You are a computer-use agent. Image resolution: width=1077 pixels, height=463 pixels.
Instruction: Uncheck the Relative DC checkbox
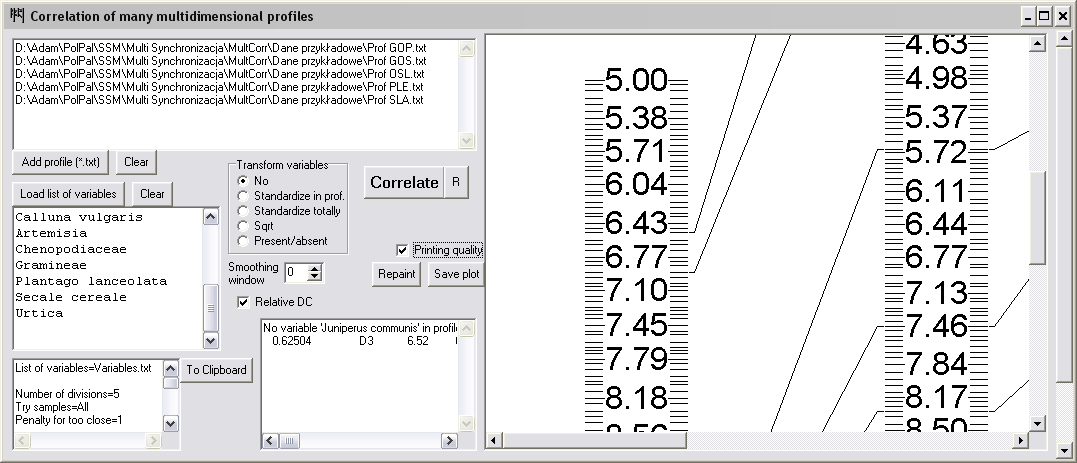(243, 301)
